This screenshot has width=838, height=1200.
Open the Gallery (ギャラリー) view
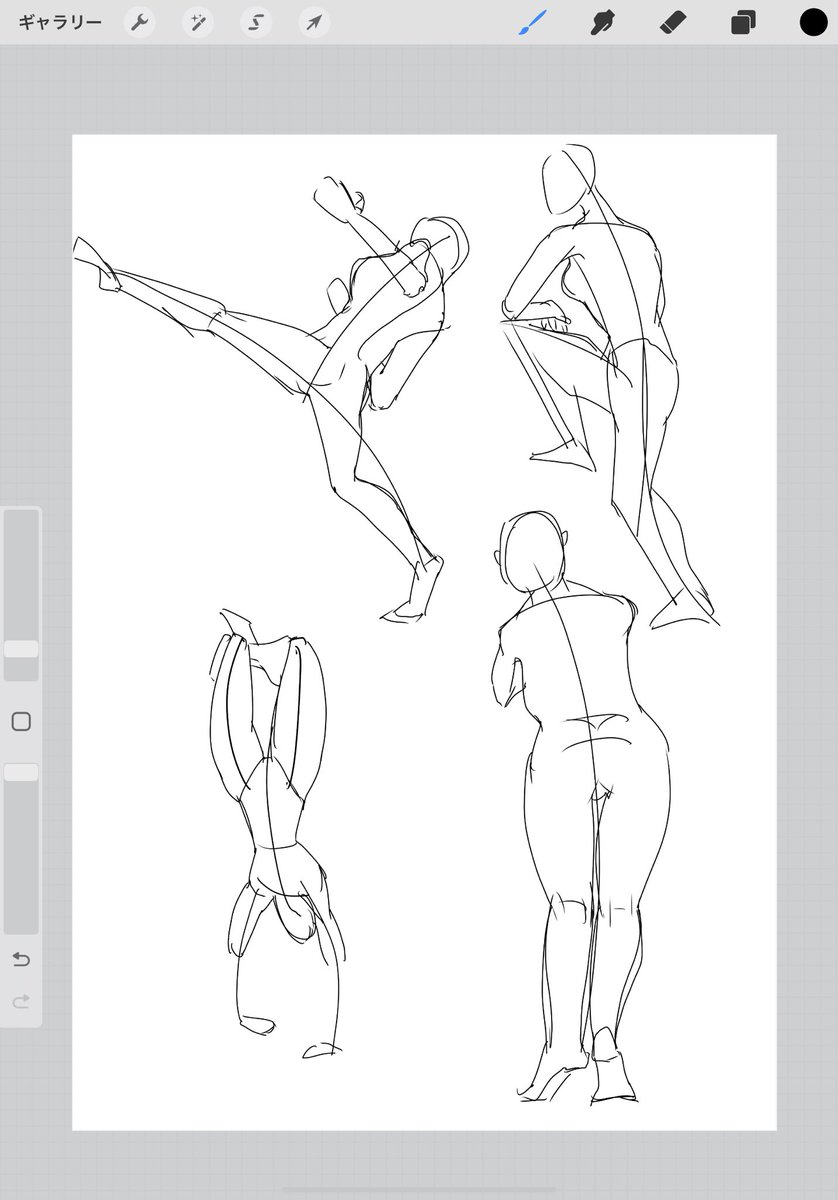60,22
